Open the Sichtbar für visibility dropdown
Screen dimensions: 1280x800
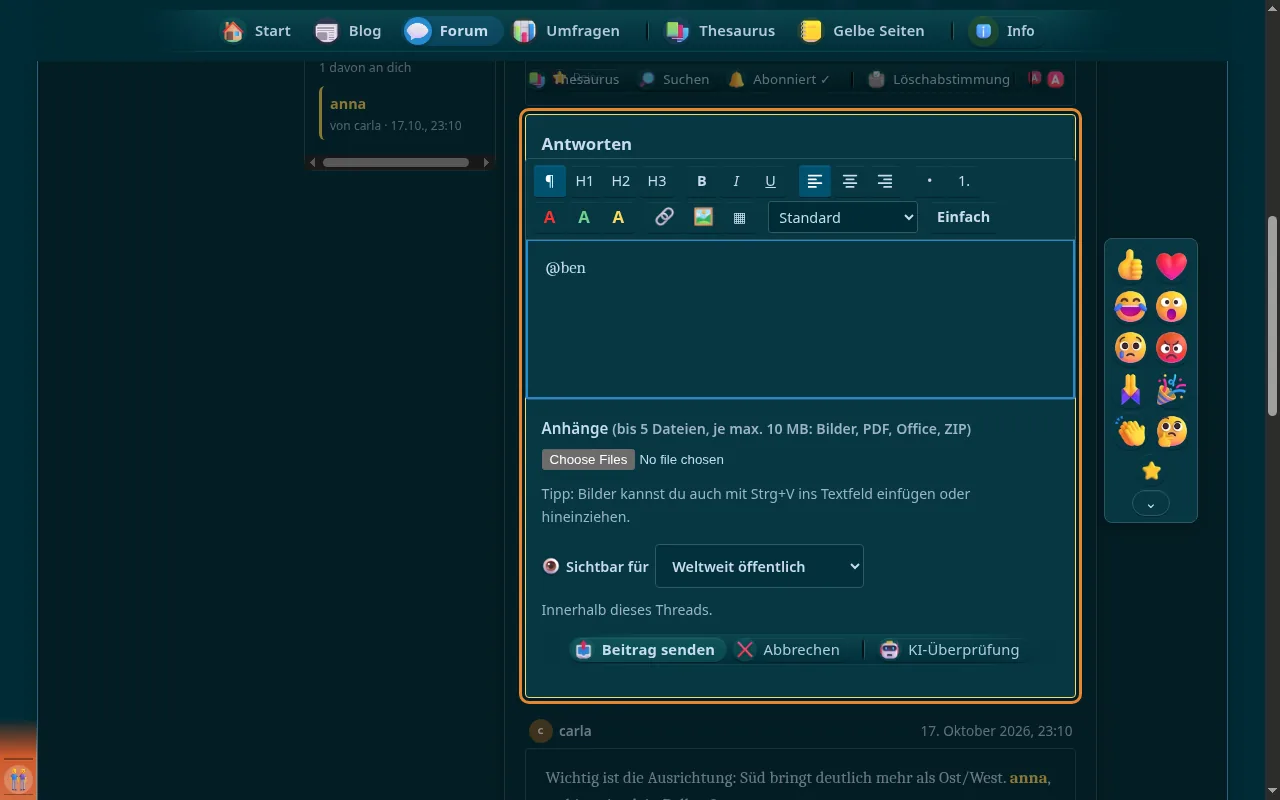[759, 566]
